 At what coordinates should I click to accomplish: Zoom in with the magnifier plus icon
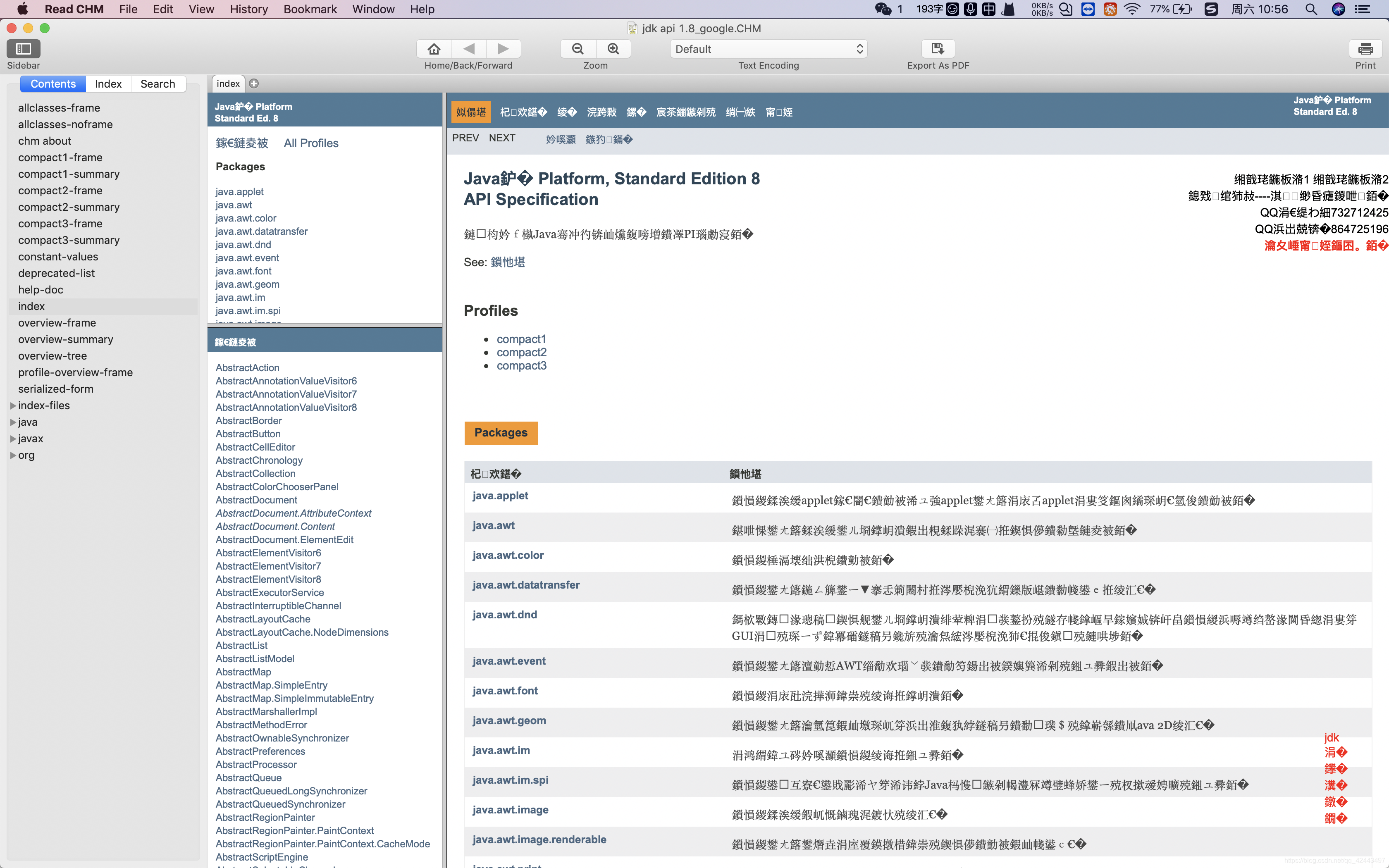(x=613, y=49)
